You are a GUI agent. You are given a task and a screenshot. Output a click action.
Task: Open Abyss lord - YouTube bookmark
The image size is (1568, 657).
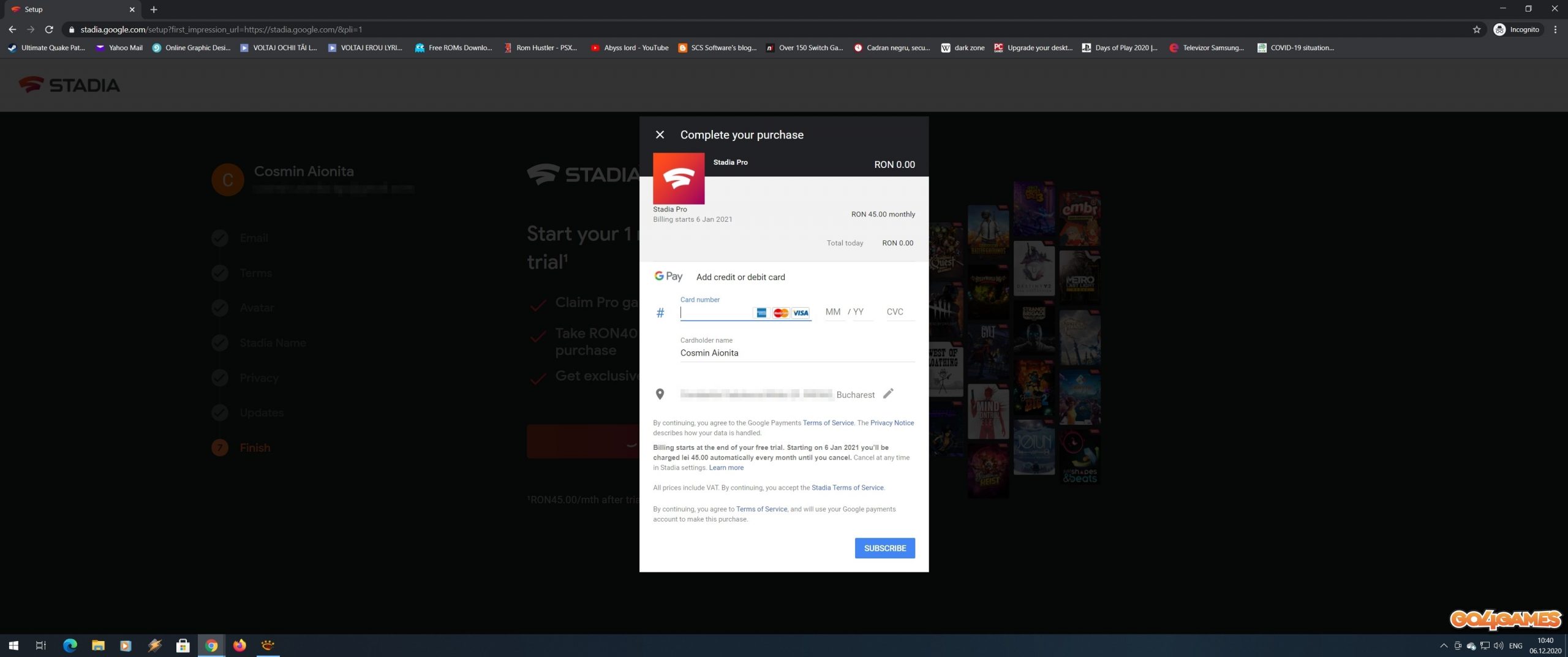coord(630,47)
